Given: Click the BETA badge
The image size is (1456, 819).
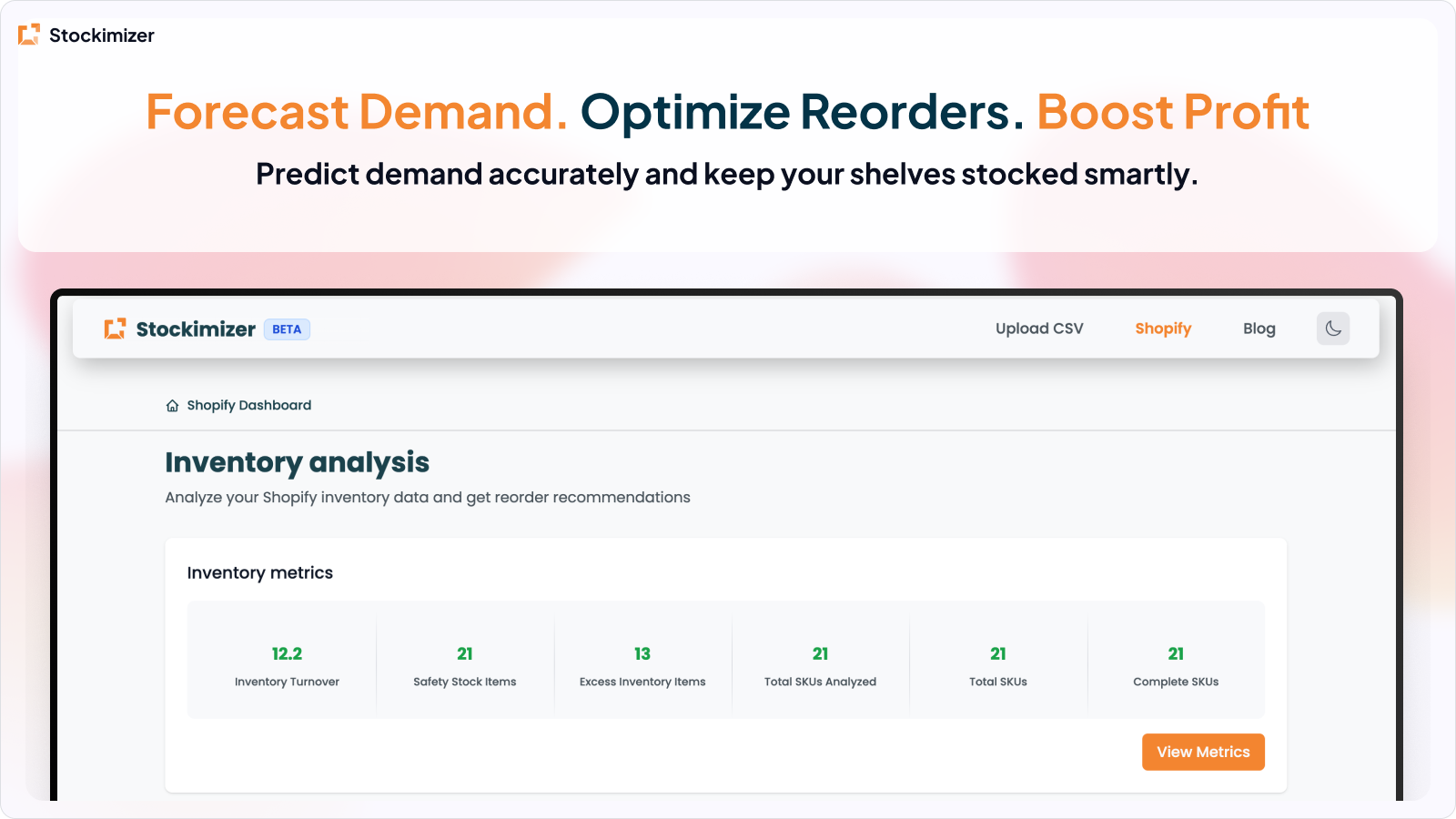Looking at the screenshot, I should click(x=287, y=329).
